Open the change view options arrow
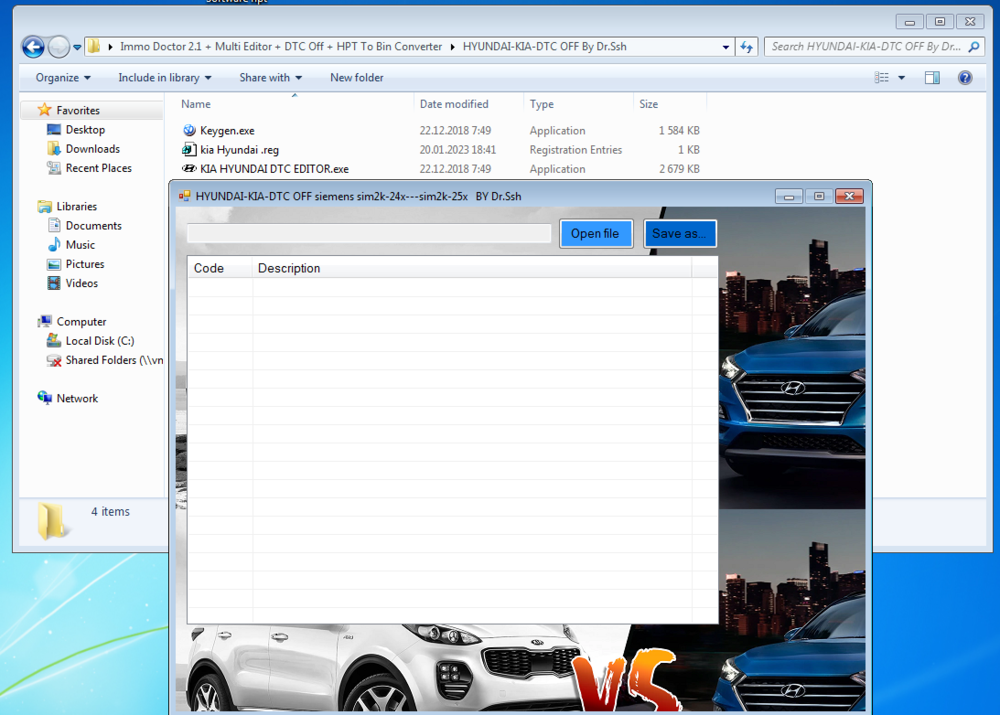Screen dimensions: 1000x715 [x=901, y=77]
